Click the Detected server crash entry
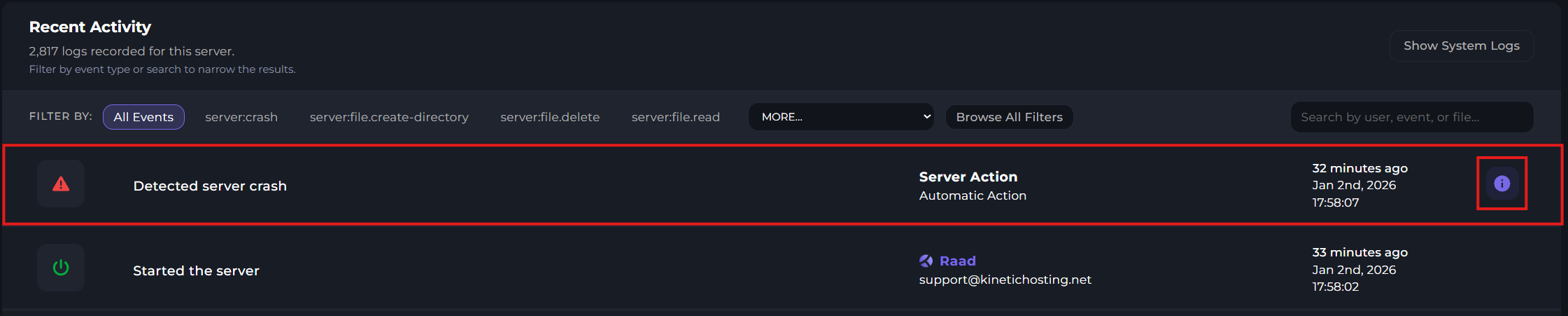Screen dimensions: 1568x316 pos(210,186)
